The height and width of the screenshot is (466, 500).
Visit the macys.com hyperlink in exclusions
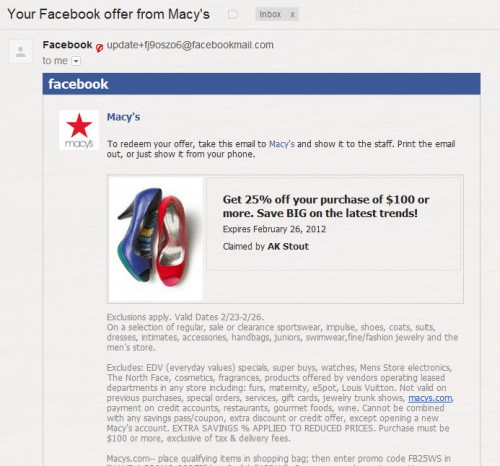click(430, 398)
